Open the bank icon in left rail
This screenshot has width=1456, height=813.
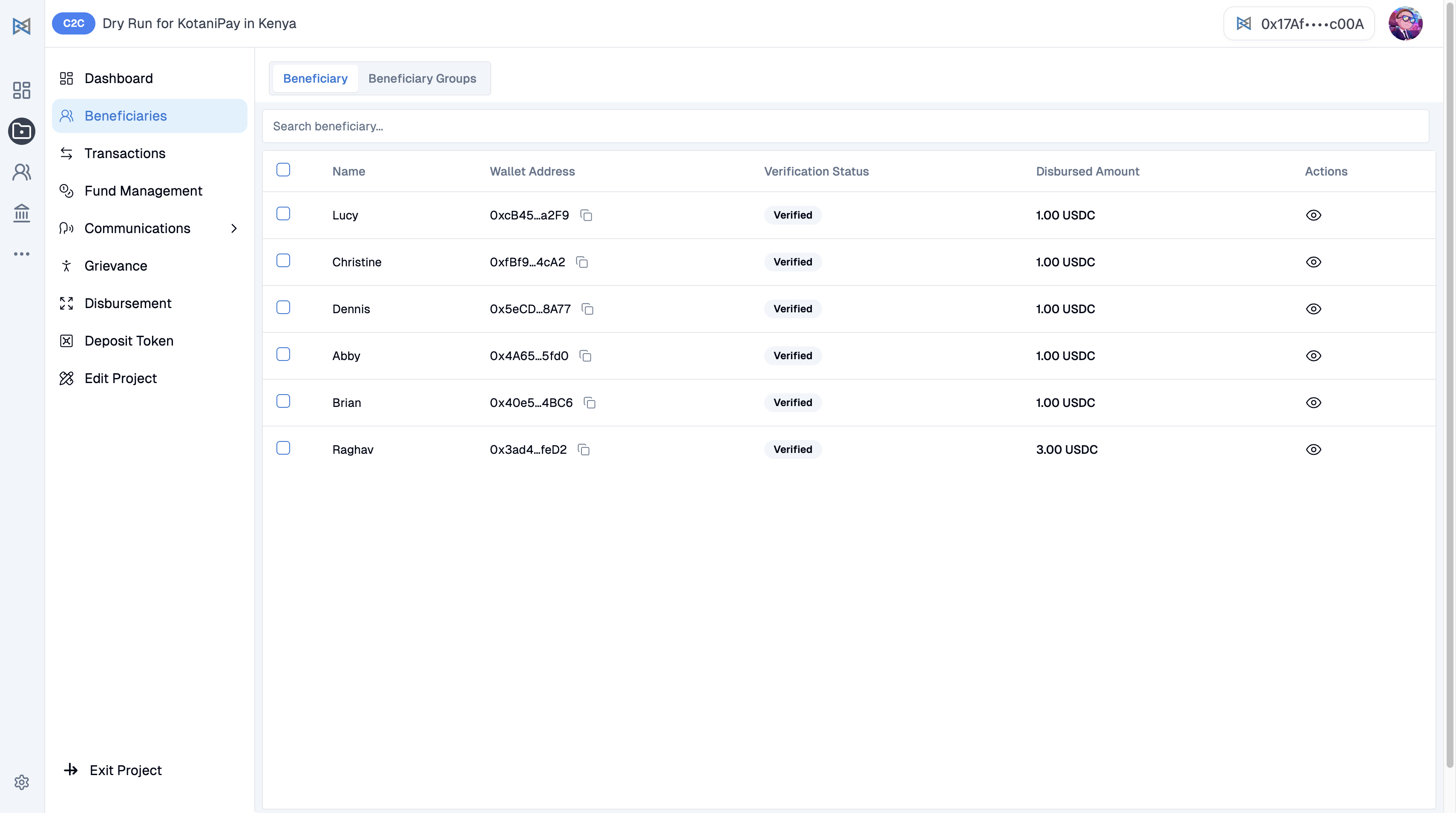(21, 213)
